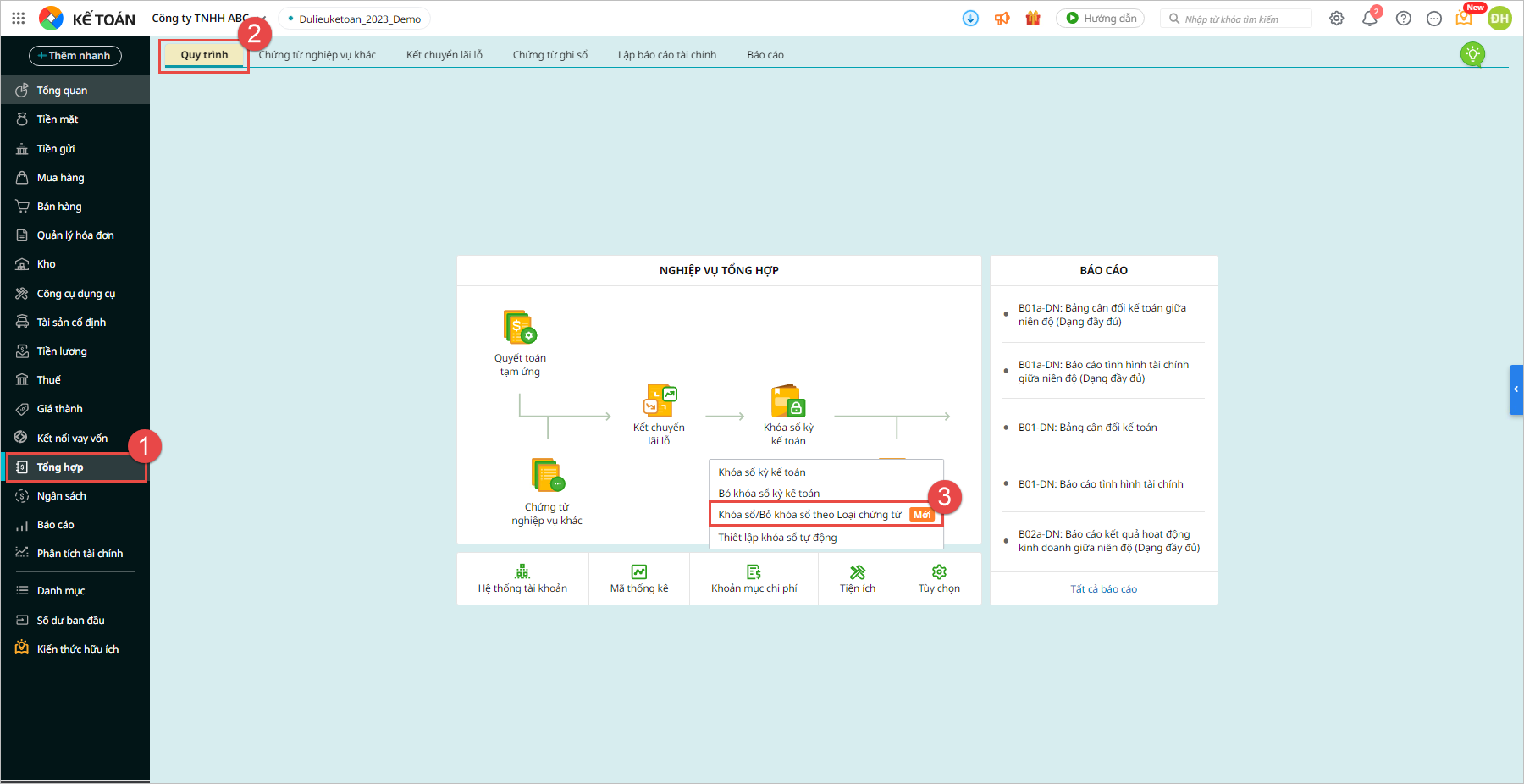The width and height of the screenshot is (1524, 784).
Task: Open the gift box icon
Action: coord(1033,18)
